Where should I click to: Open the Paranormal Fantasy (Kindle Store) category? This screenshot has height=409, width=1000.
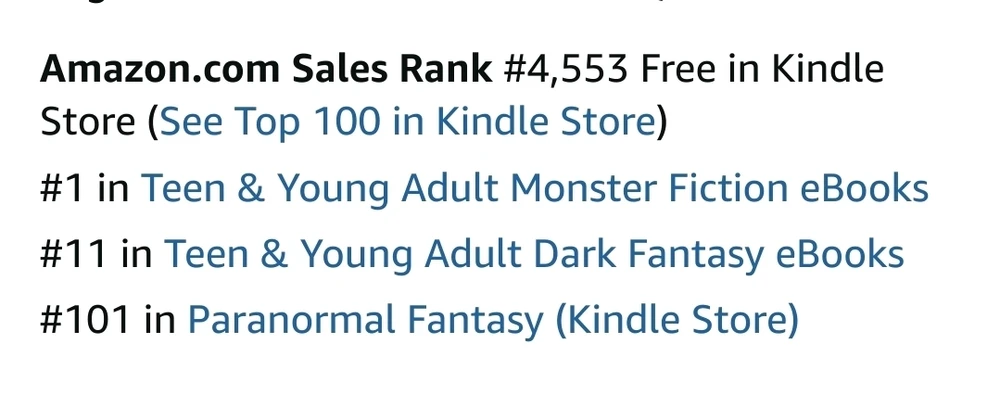click(493, 321)
